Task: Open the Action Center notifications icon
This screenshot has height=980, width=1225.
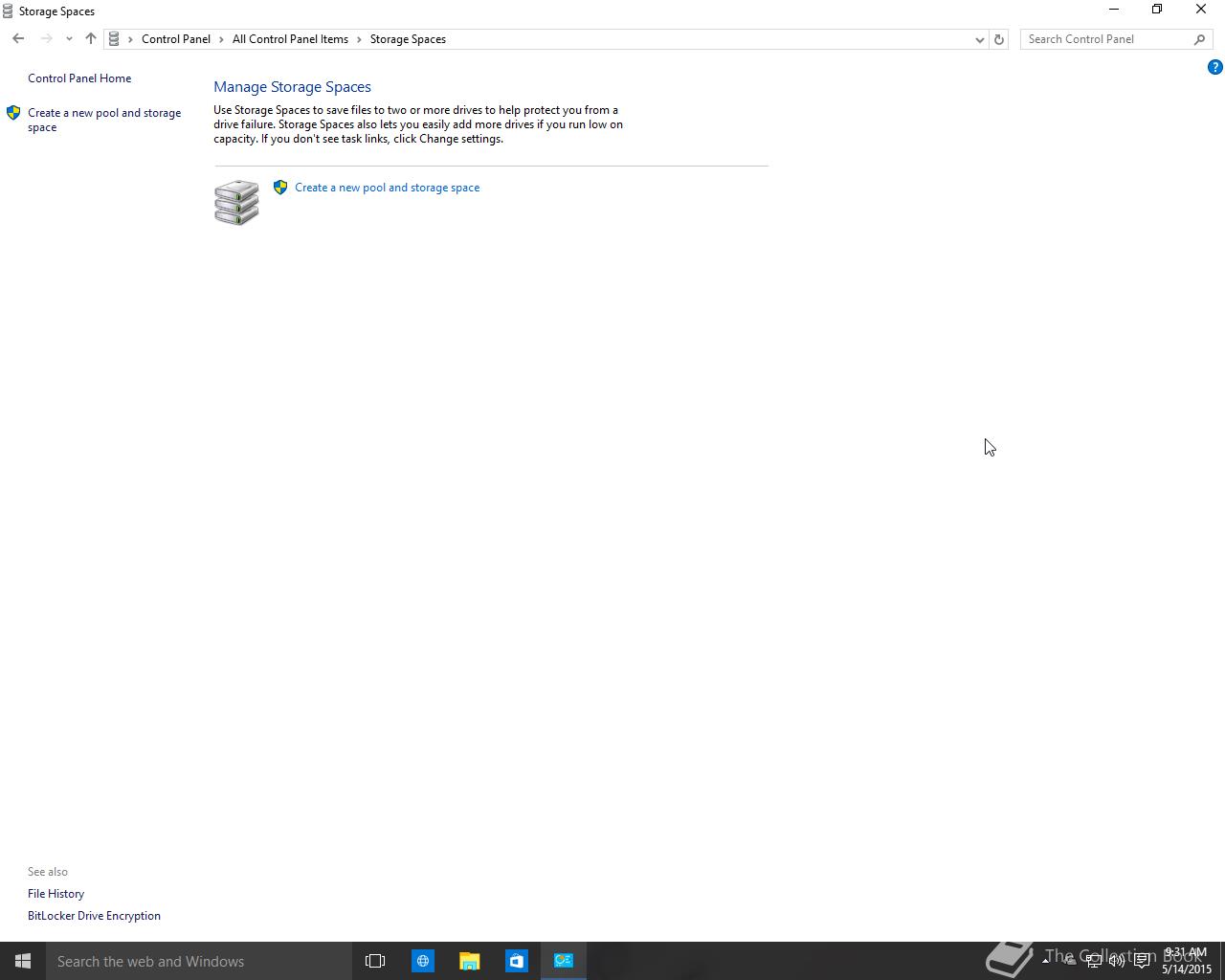Action: point(1142,961)
